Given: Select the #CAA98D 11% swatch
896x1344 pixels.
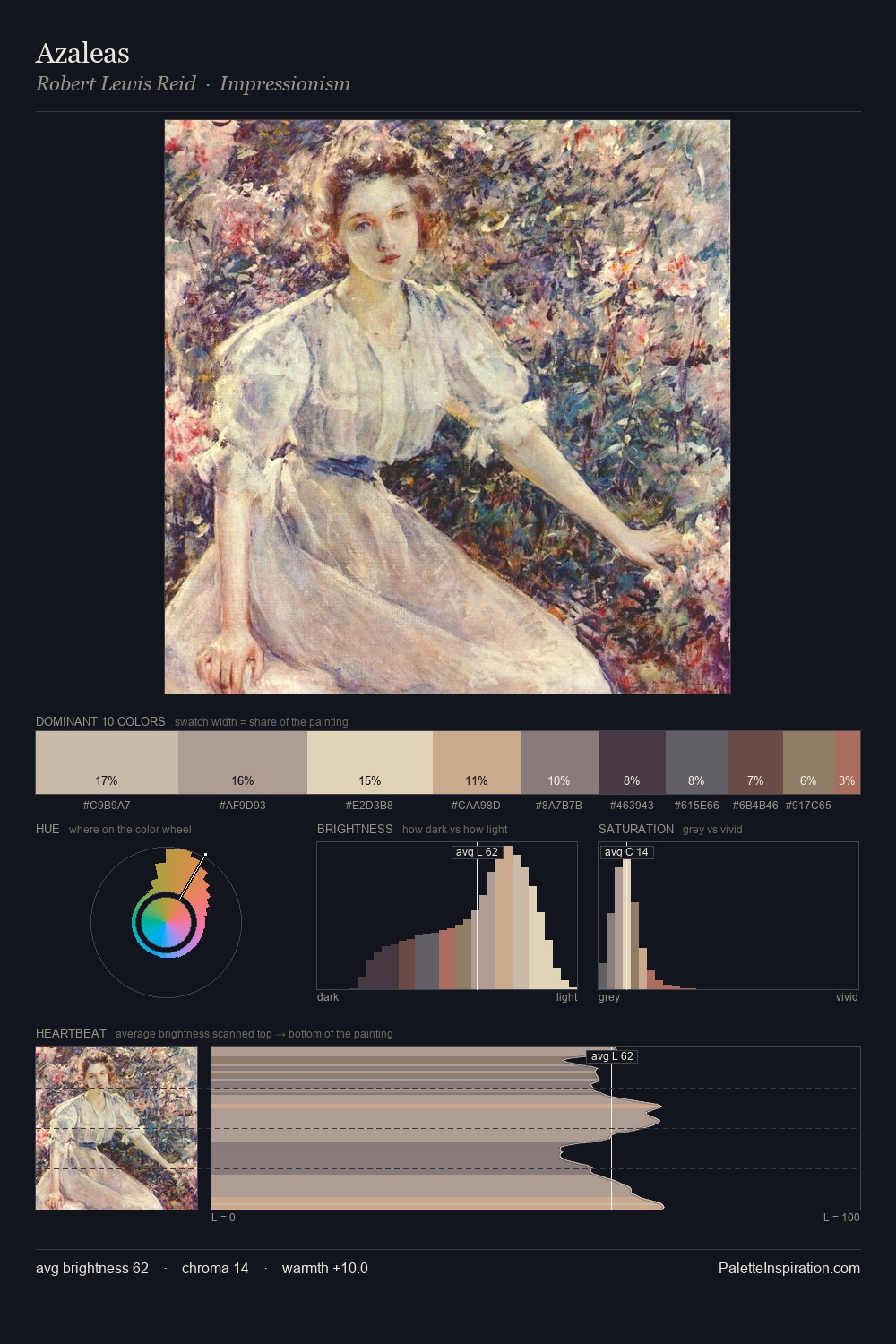Looking at the screenshot, I should click(x=477, y=762).
